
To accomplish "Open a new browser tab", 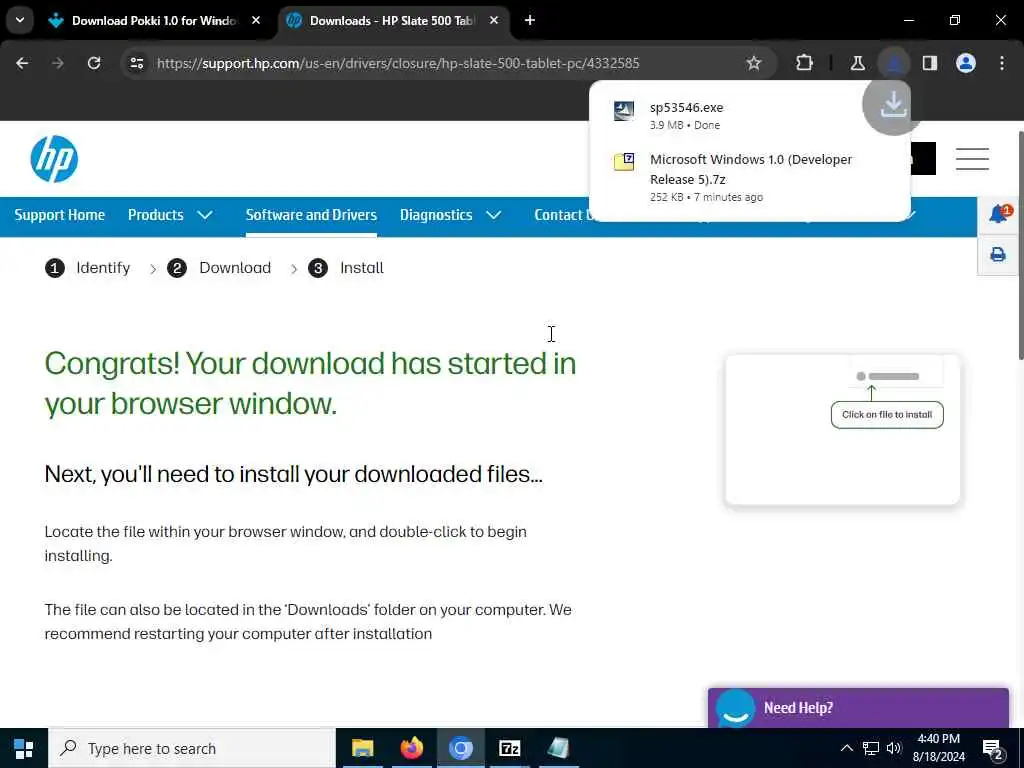I will pyautogui.click(x=530, y=21).
